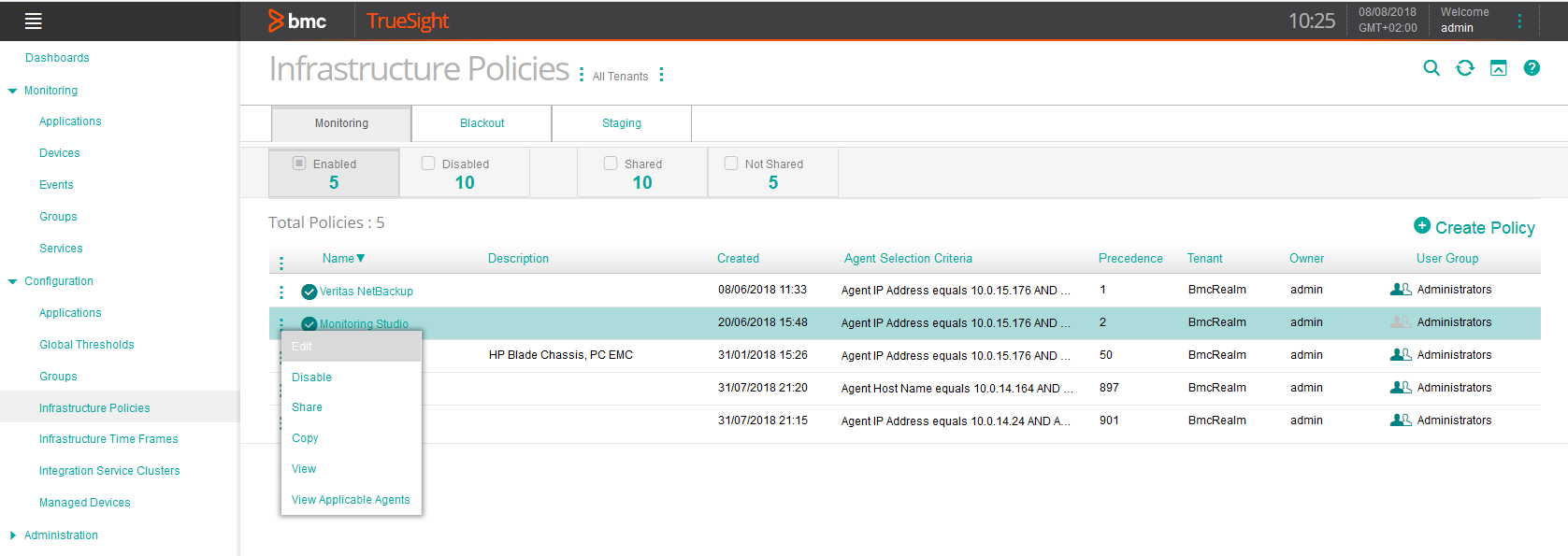Click 'Agent Host Name equals 10.0.14.164 AND' cell
Viewport: 1568px width, 556px height.
[957, 389]
